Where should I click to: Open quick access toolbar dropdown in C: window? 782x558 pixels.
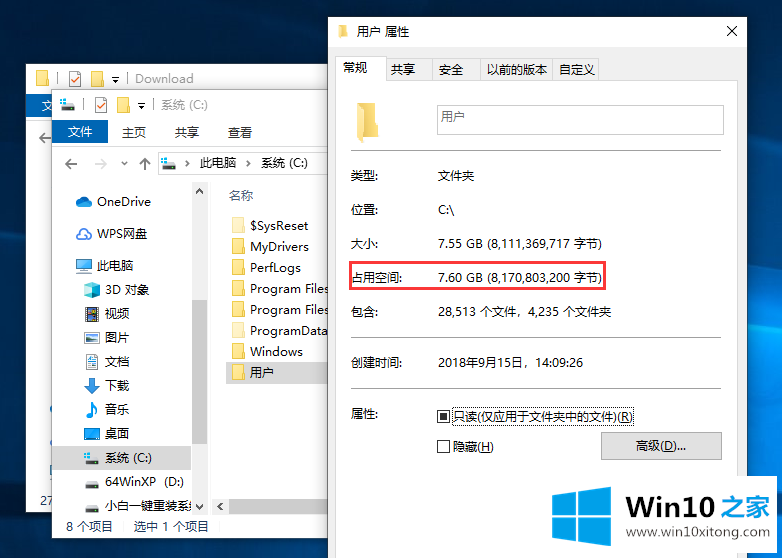[x=142, y=106]
